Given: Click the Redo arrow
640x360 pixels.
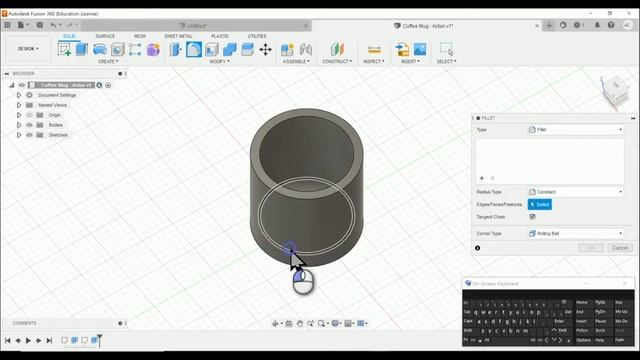Looking at the screenshot, I should (x=69, y=25).
